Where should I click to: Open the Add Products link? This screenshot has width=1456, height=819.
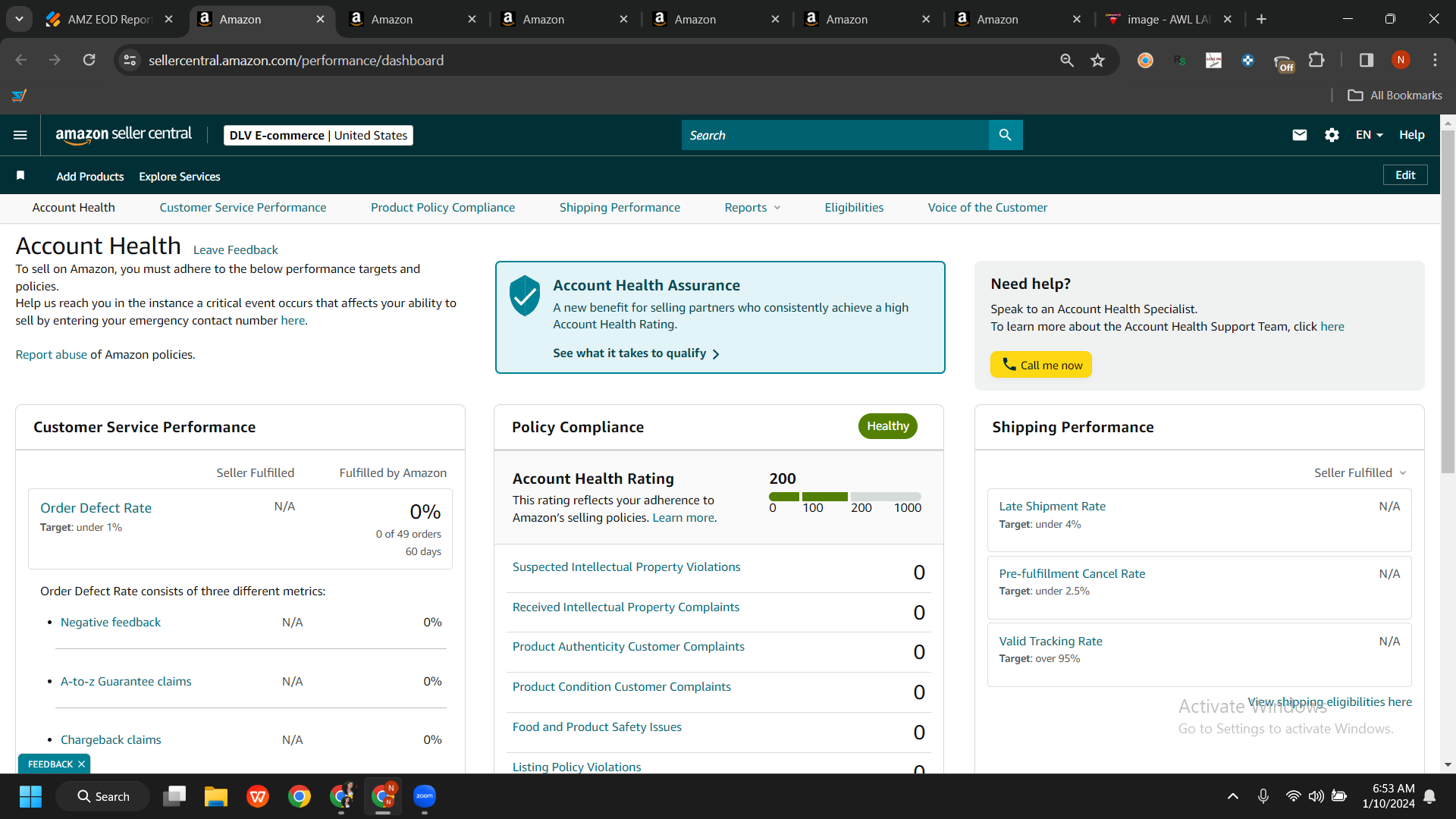tap(90, 177)
